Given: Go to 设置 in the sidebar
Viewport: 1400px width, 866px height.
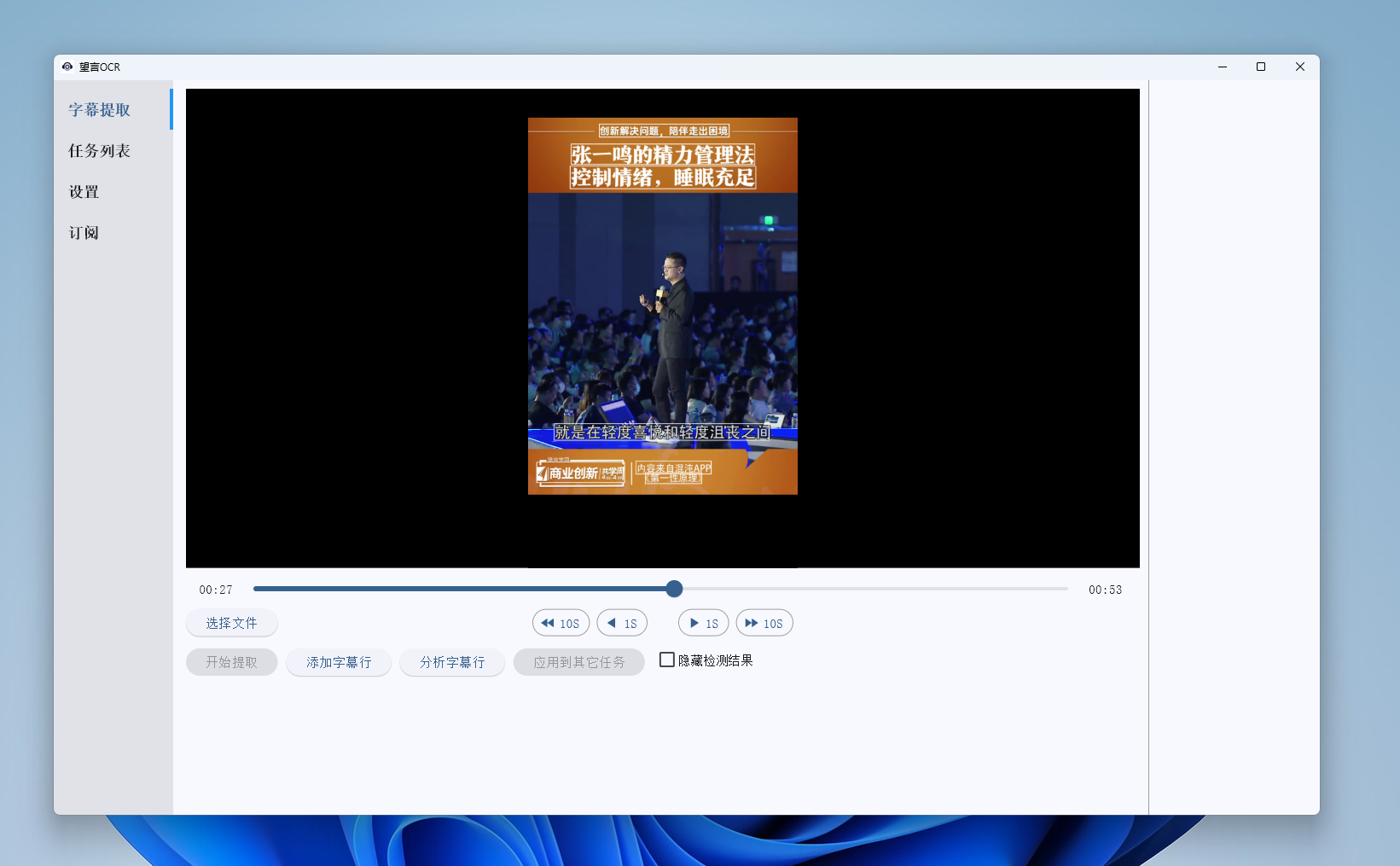Looking at the screenshot, I should click(84, 192).
